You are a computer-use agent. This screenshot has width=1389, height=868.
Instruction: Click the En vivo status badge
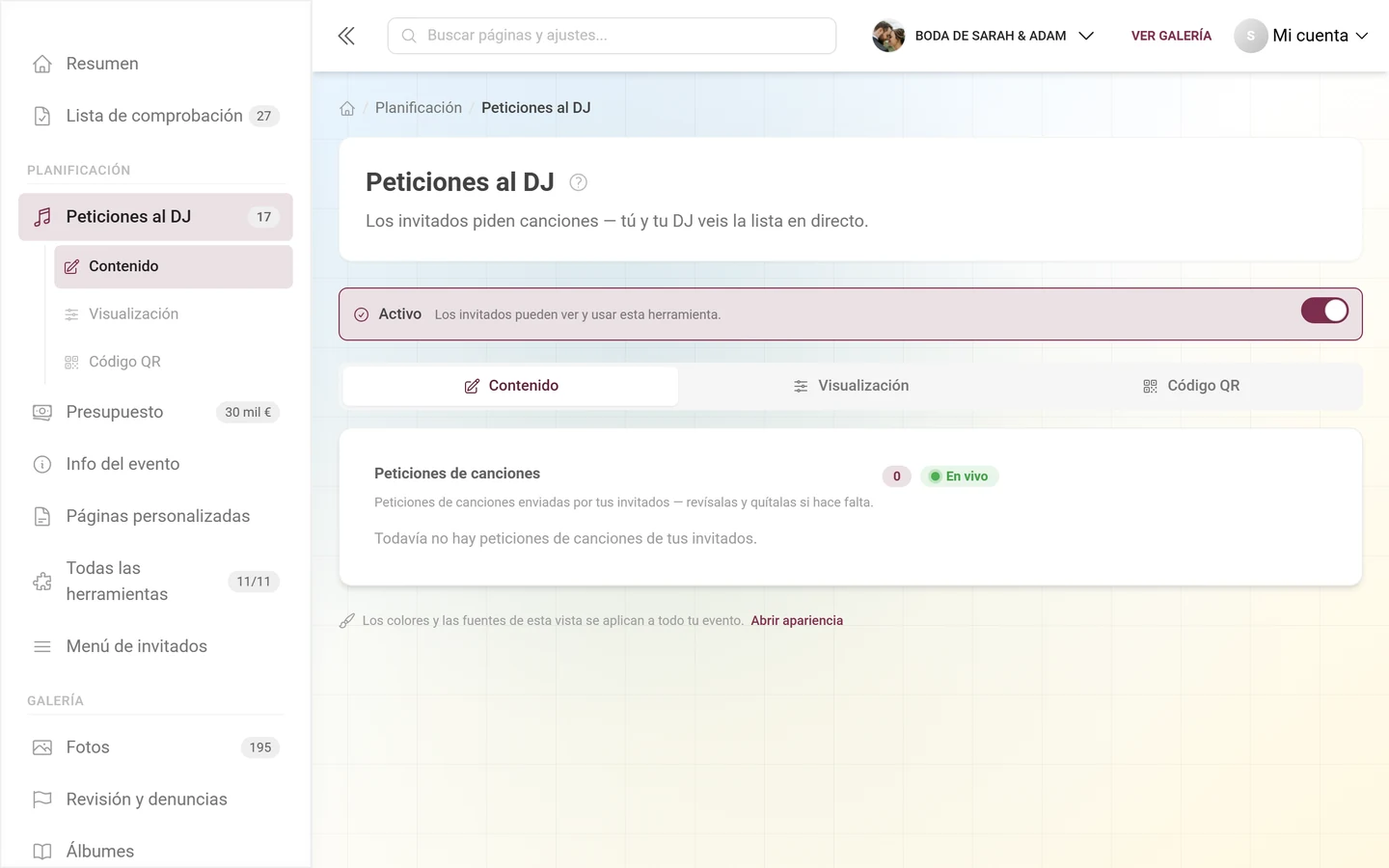pyautogui.click(x=960, y=476)
